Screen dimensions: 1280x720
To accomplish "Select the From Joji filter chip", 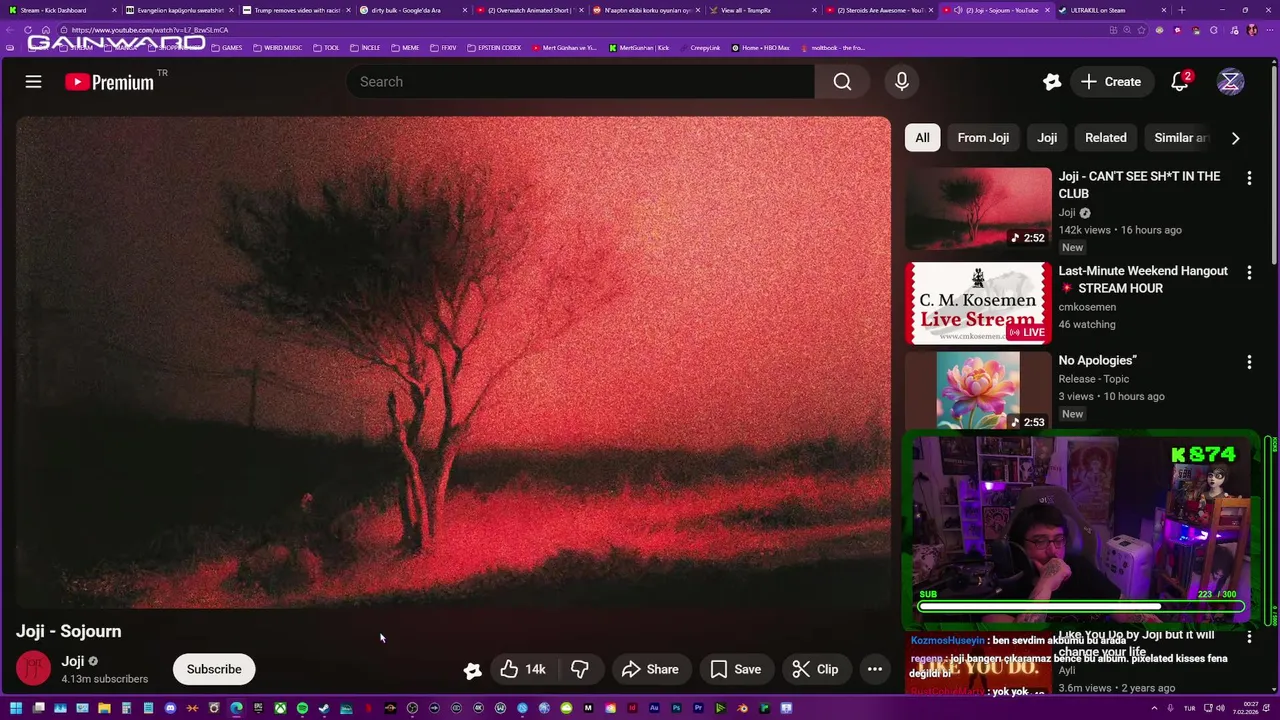I will coord(983,138).
